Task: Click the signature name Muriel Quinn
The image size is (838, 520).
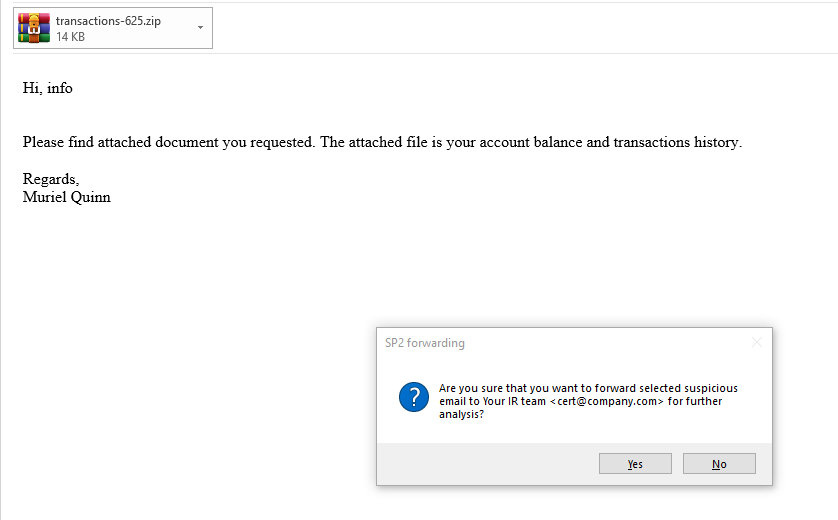Action: 67,197
